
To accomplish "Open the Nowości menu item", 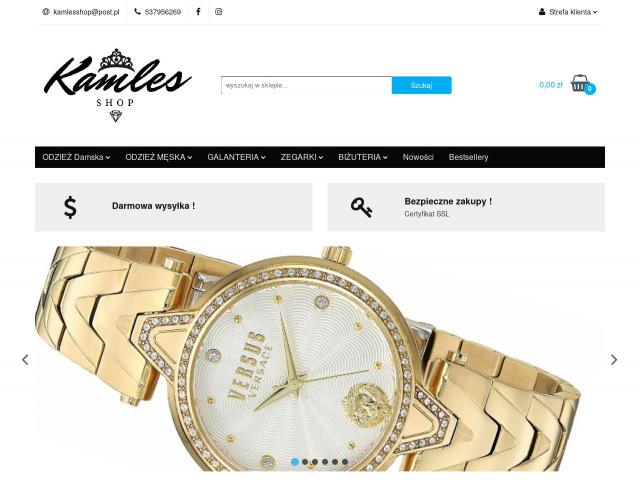I will pos(418,157).
